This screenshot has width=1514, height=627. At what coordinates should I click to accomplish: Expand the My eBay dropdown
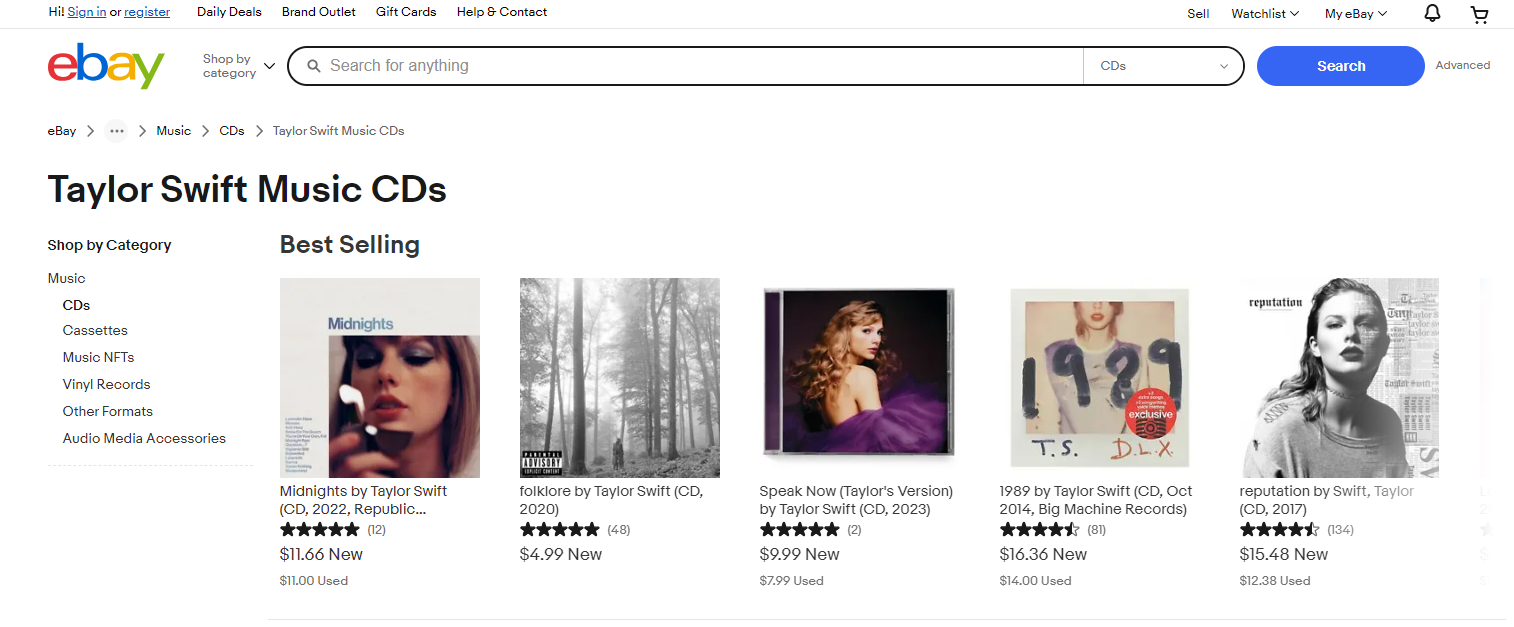click(1356, 13)
